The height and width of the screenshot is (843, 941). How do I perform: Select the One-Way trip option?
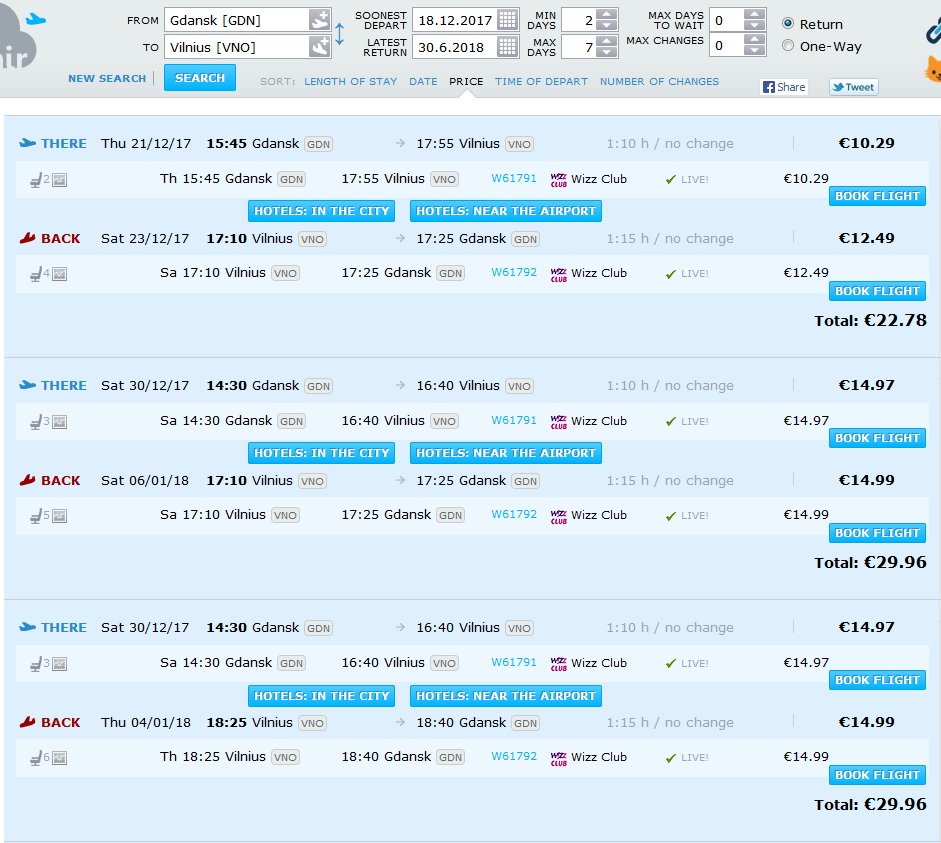point(788,46)
